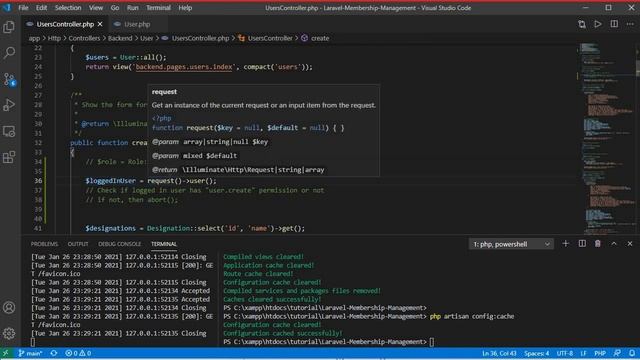Image resolution: width=640 pixels, height=360 pixels.
Task: Open Accounts menu in activity bar
Action: click(9, 307)
